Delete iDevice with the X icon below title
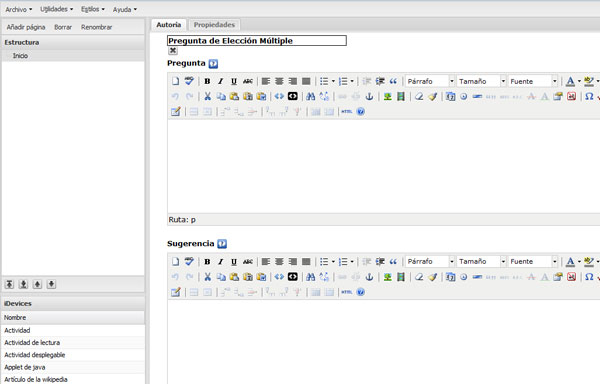The width and height of the screenshot is (600, 384). (x=173, y=50)
